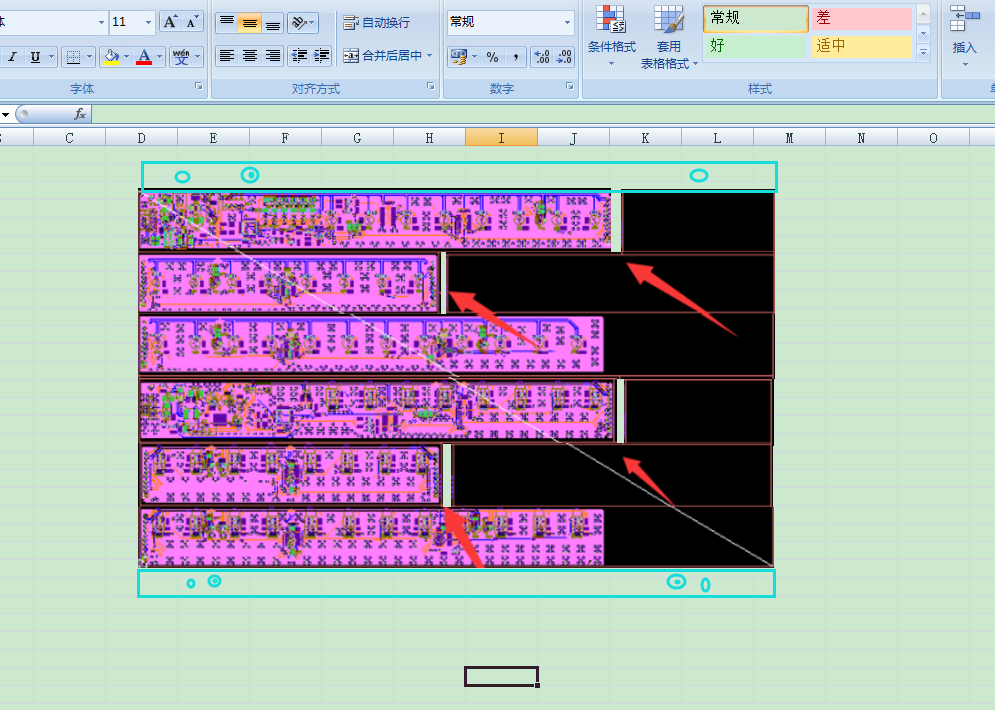Apply the yellow fill color swatch
Viewport: 995px width, 710px height.
pyautogui.click(x=112, y=57)
